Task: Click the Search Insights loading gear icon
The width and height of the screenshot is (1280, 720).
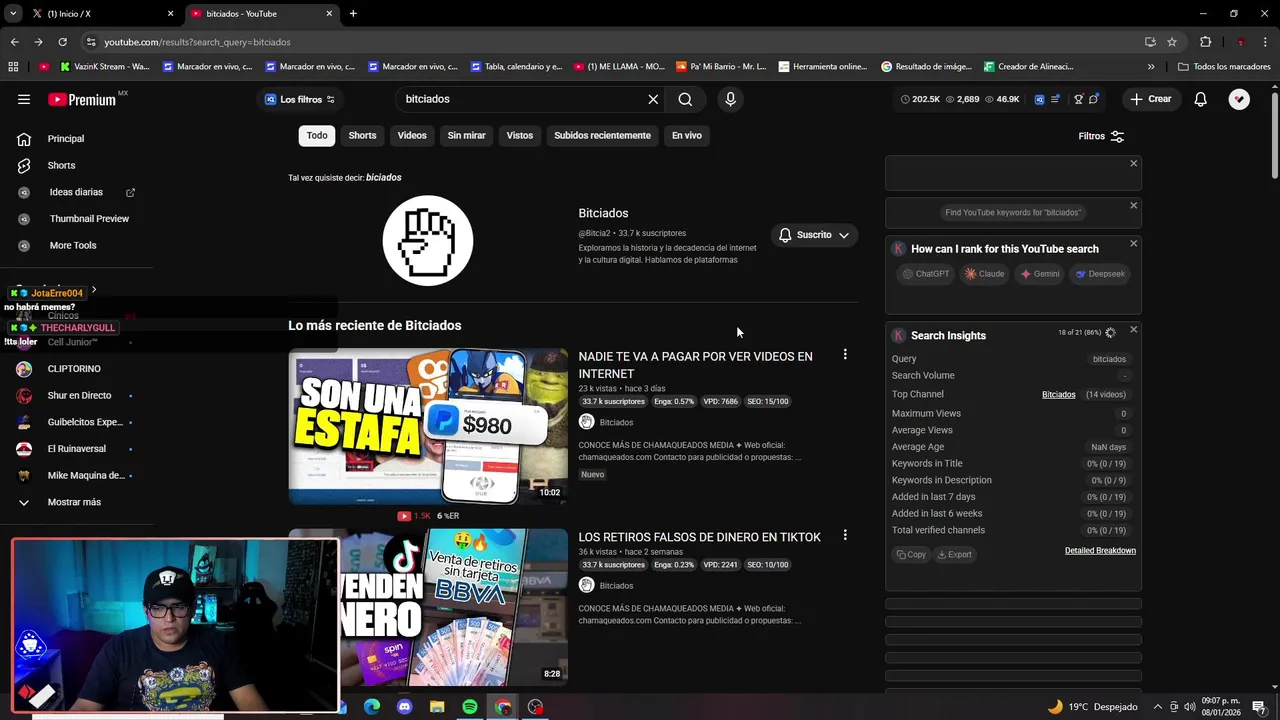Action: 1110,332
